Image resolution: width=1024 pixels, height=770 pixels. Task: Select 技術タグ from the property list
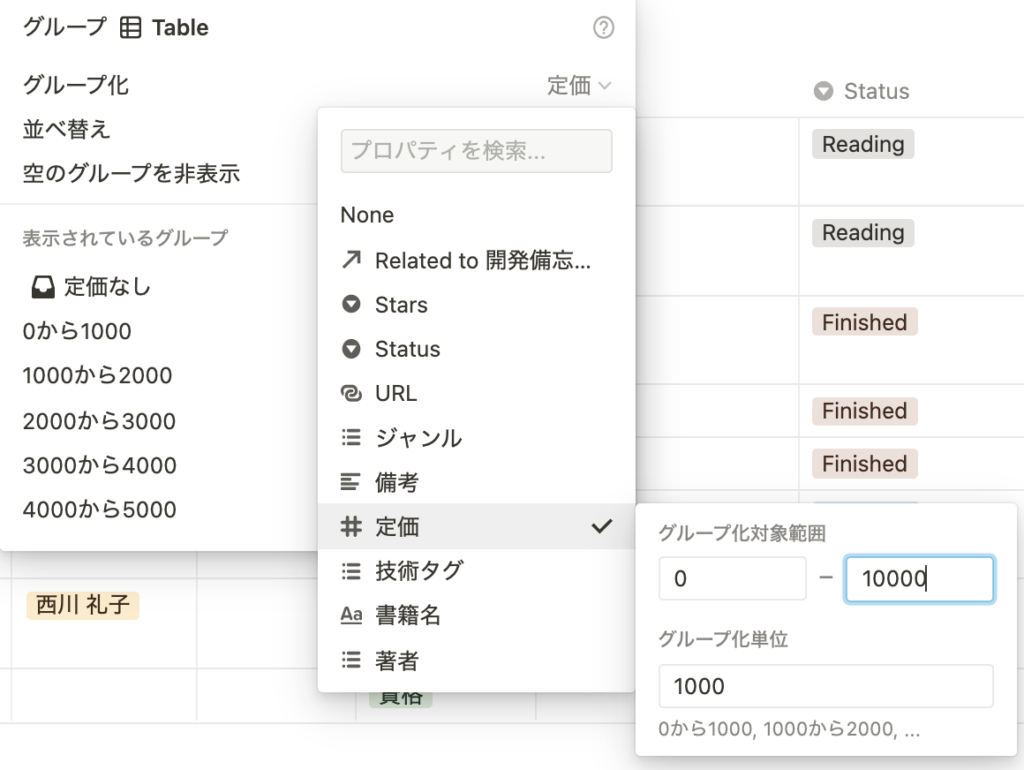tap(419, 571)
